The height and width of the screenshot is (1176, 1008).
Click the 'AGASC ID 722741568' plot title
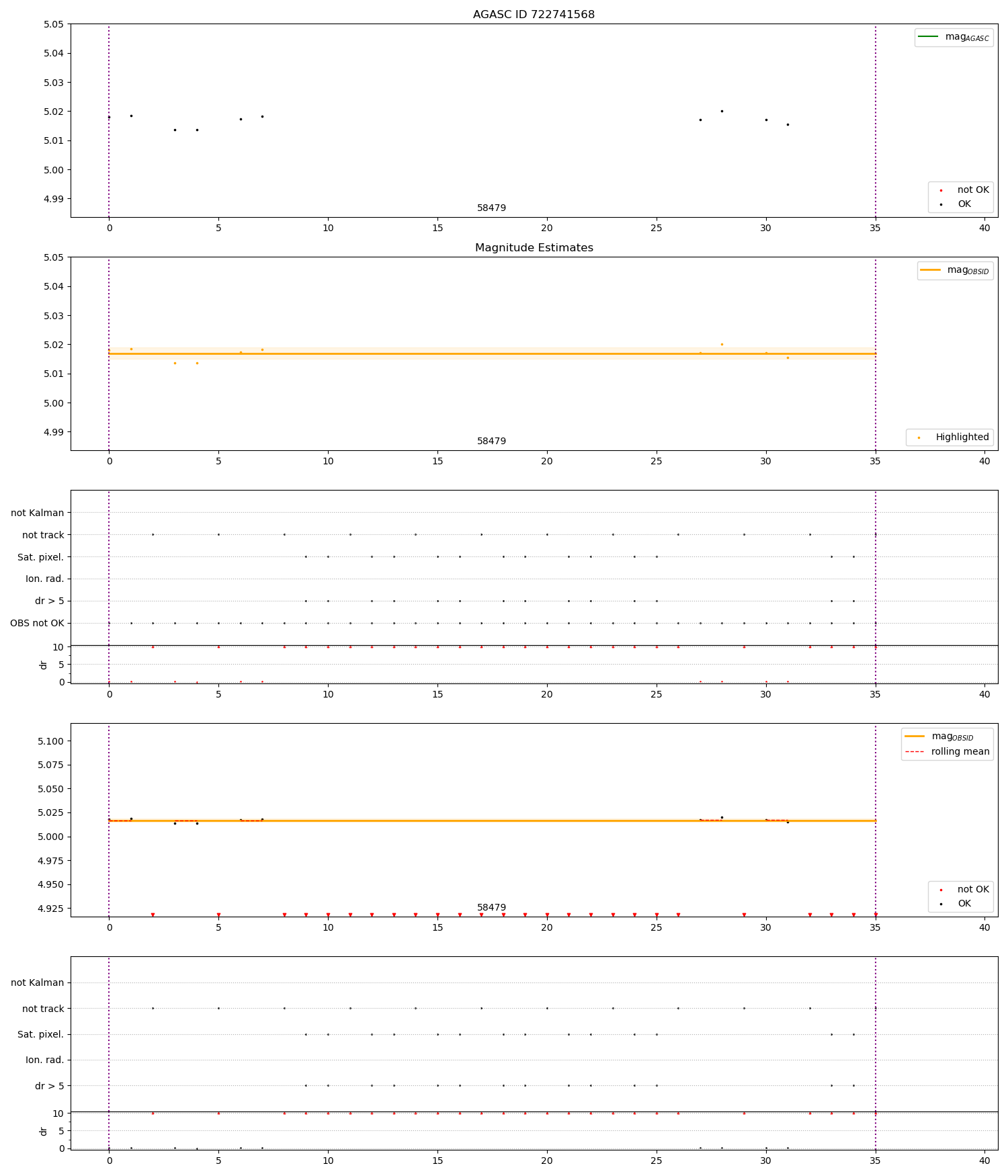click(534, 15)
